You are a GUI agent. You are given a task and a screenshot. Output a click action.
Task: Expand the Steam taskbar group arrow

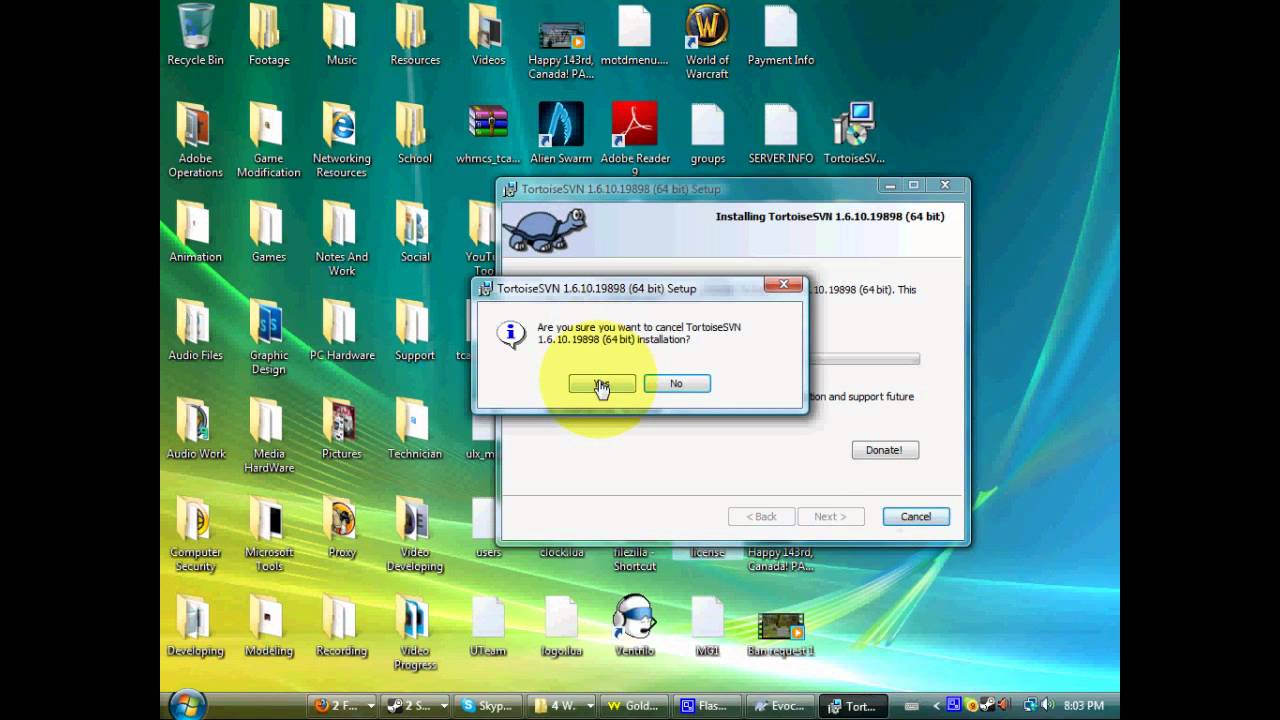(444, 706)
